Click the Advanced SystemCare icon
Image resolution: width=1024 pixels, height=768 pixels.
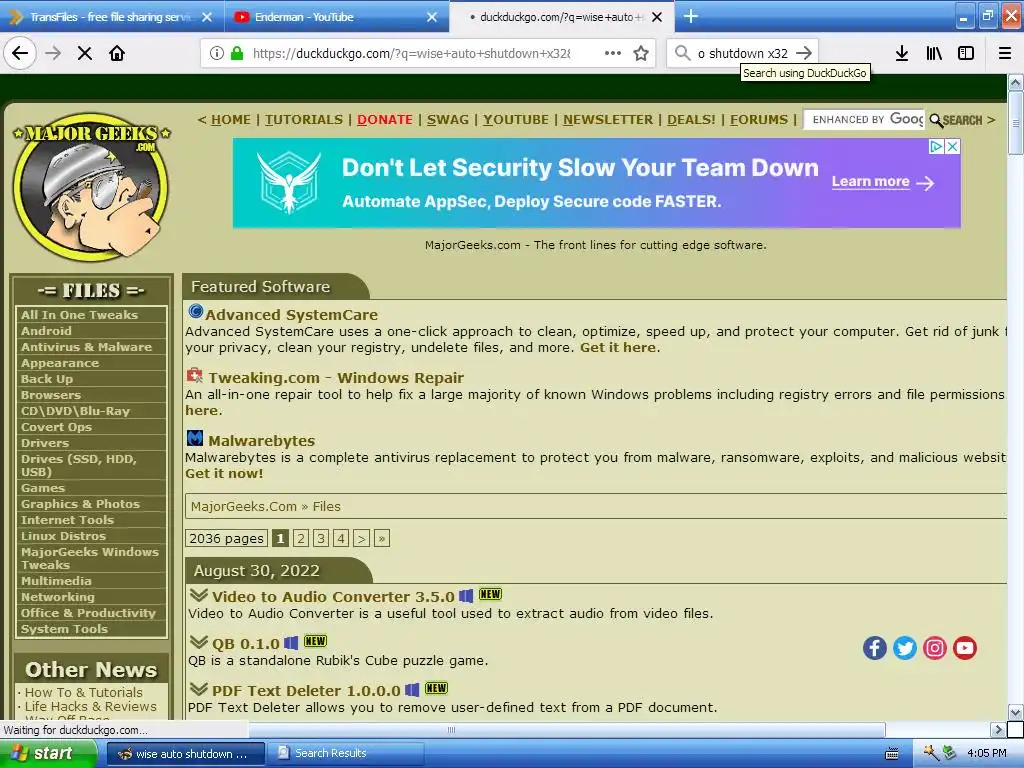click(195, 312)
